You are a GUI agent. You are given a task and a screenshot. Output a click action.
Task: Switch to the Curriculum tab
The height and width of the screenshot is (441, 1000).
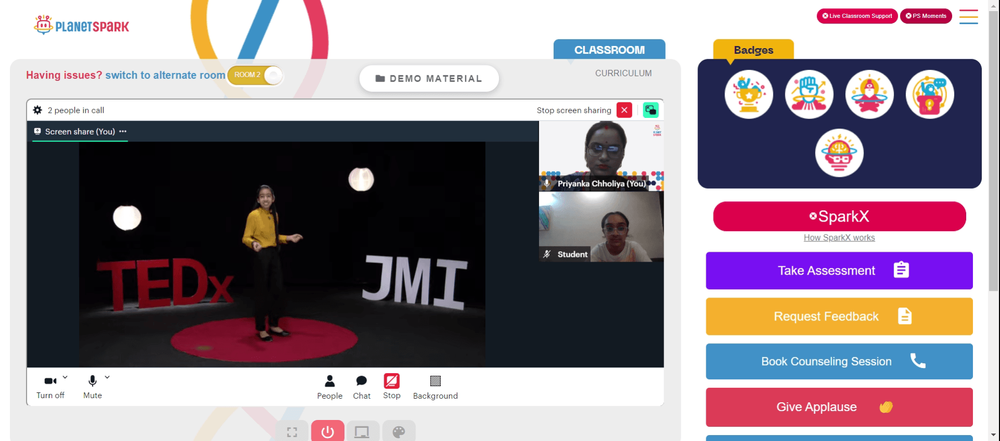(x=623, y=73)
